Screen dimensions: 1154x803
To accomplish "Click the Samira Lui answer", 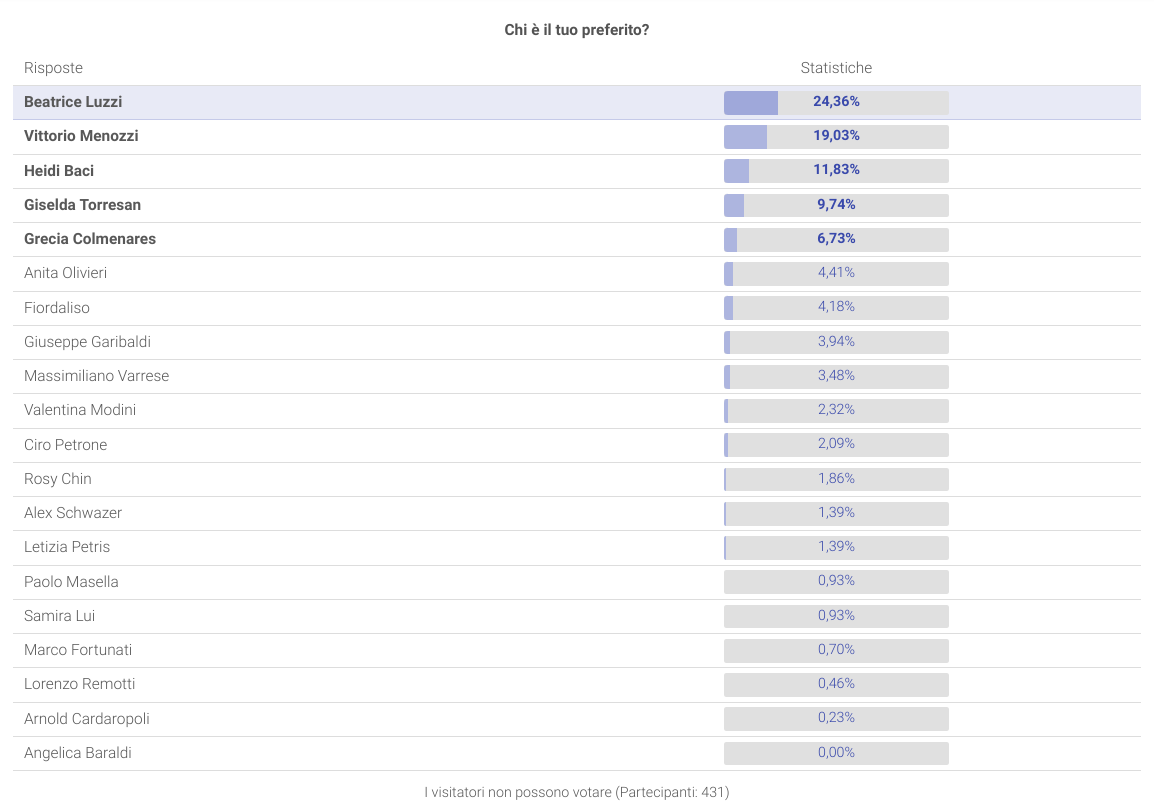I will 59,616.
